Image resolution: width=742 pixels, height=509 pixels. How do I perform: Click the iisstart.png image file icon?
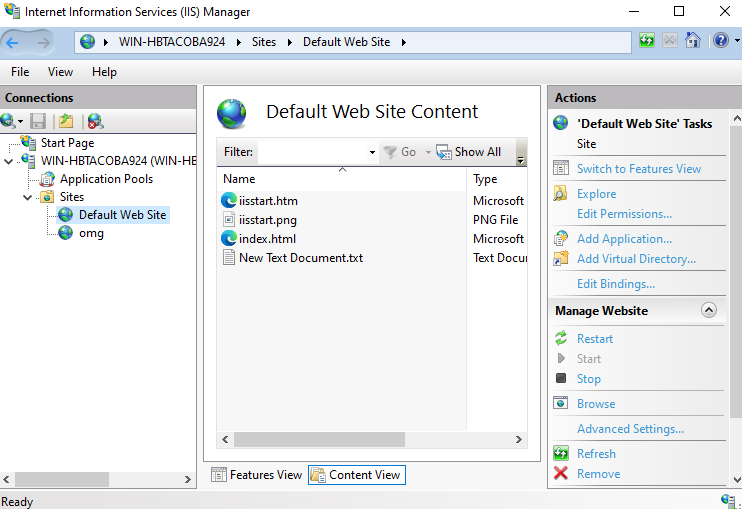coord(229,219)
